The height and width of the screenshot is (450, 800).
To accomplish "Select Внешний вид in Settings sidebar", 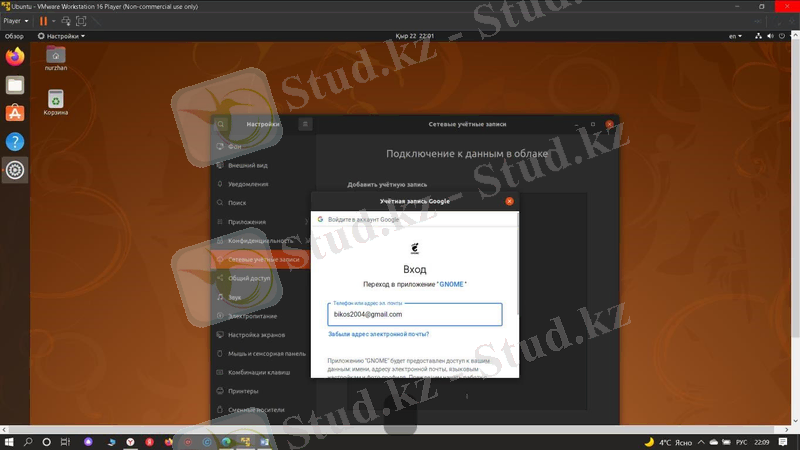I will click(x=261, y=165).
